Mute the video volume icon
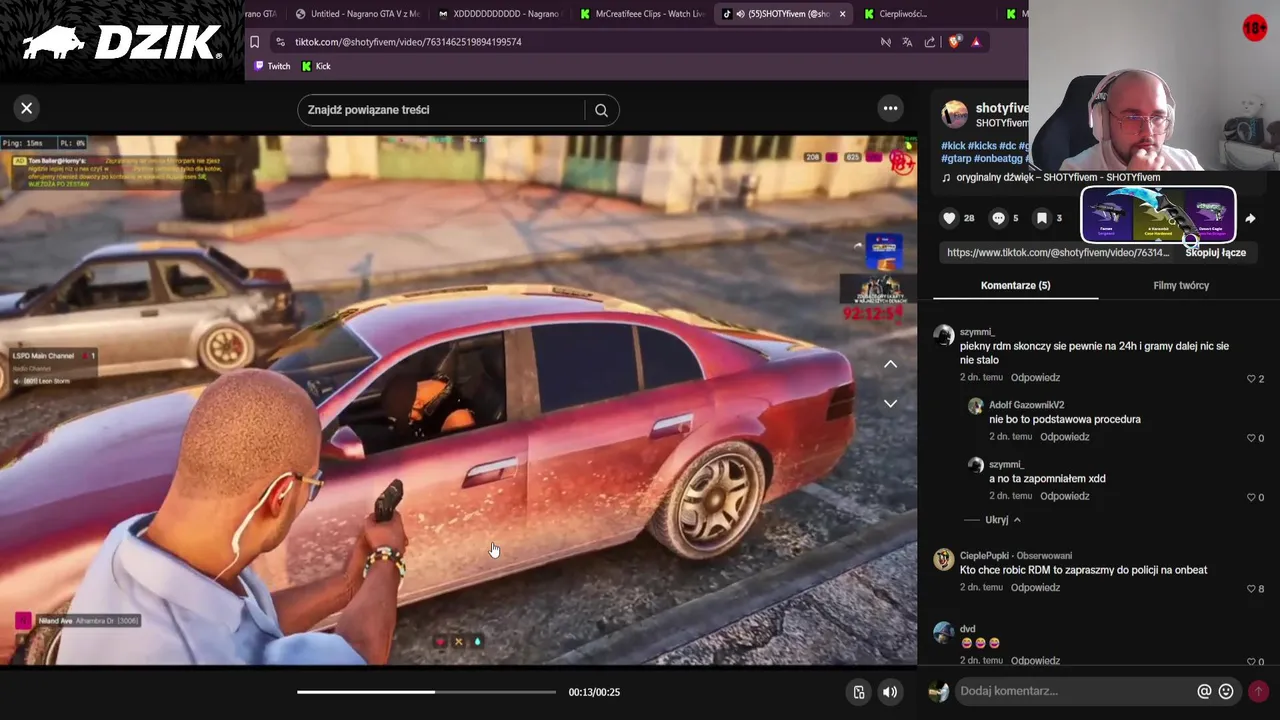 click(x=889, y=692)
